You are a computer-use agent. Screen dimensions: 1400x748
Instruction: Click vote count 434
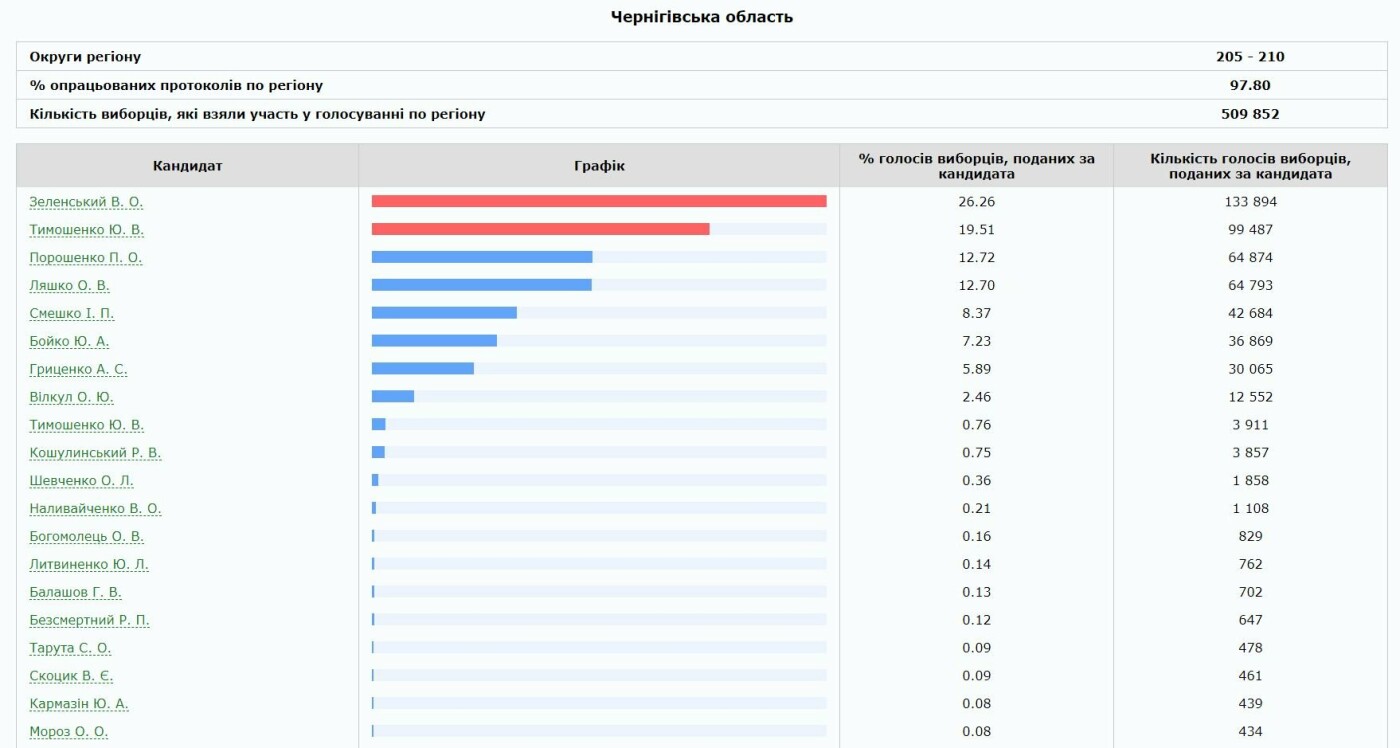pos(1250,732)
